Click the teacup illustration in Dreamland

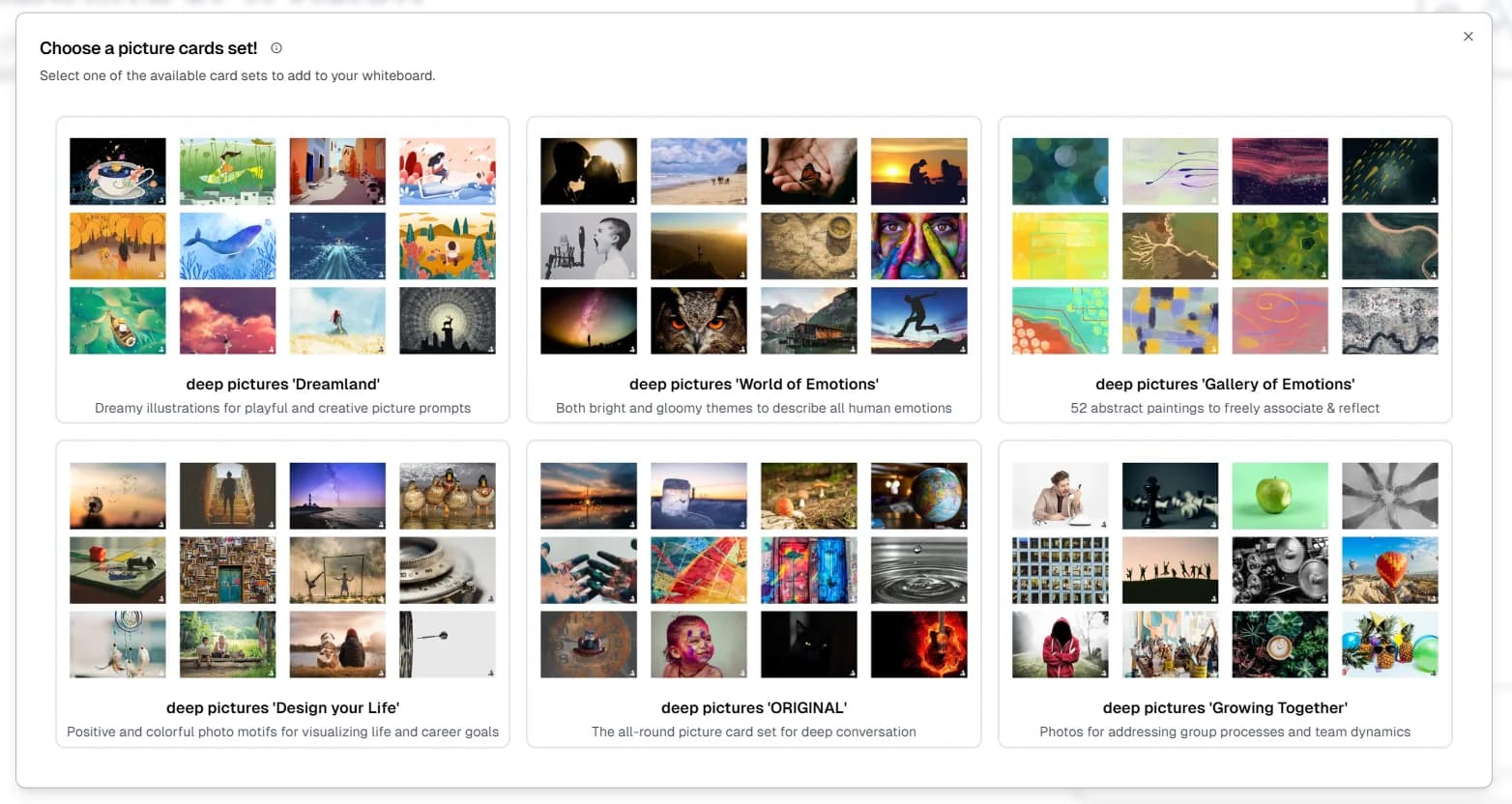118,171
